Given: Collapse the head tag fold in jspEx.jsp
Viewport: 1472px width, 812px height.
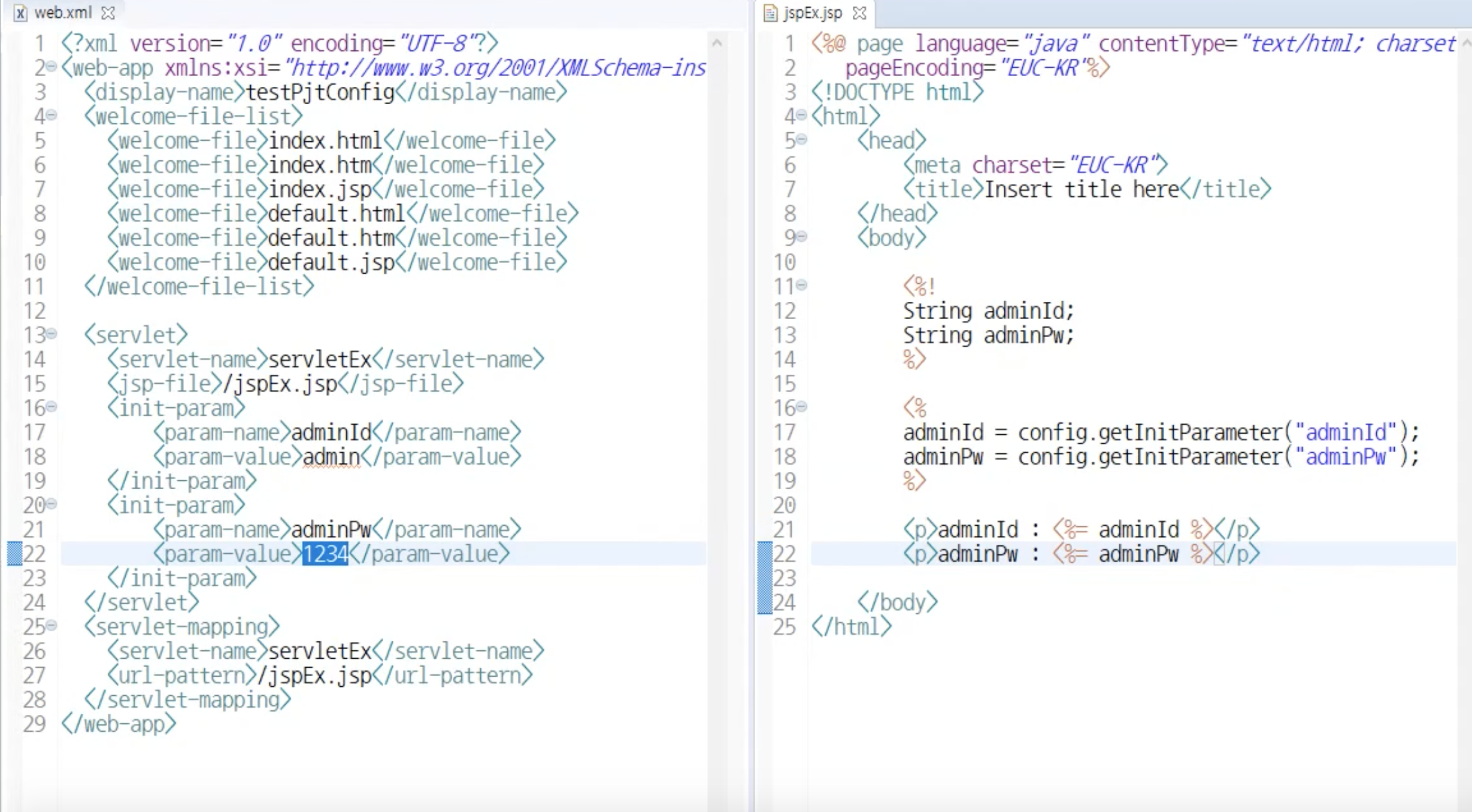Looking at the screenshot, I should coord(802,140).
